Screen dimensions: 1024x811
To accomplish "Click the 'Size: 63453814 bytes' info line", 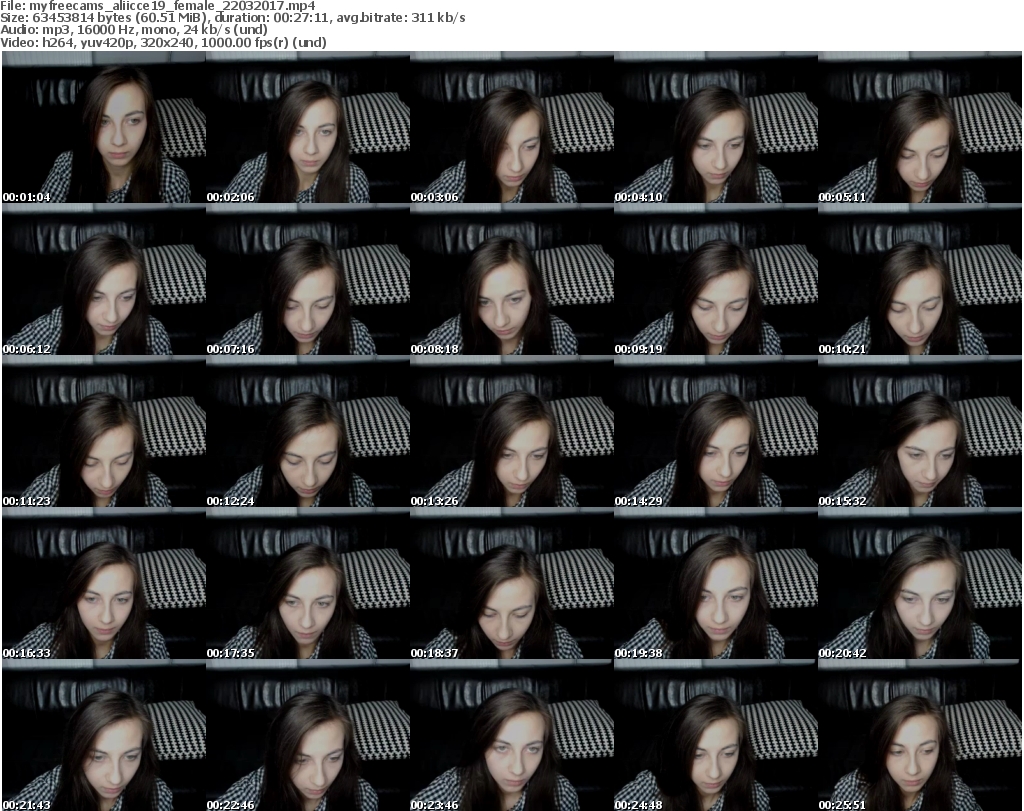I will pos(232,18).
